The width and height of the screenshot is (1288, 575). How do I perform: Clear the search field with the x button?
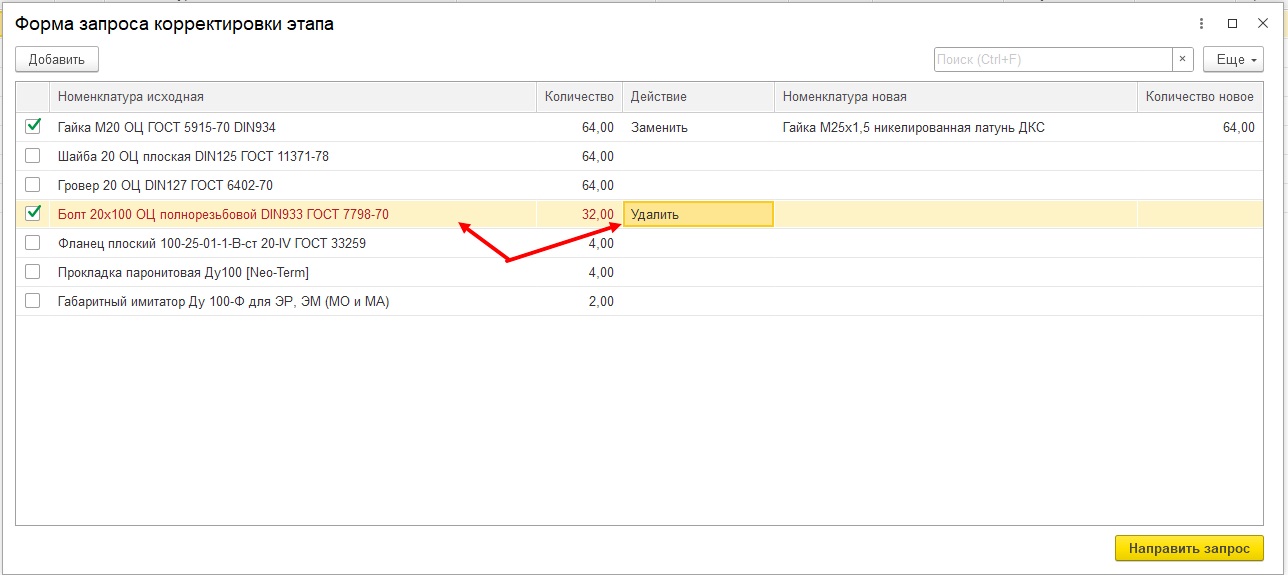(x=1183, y=59)
